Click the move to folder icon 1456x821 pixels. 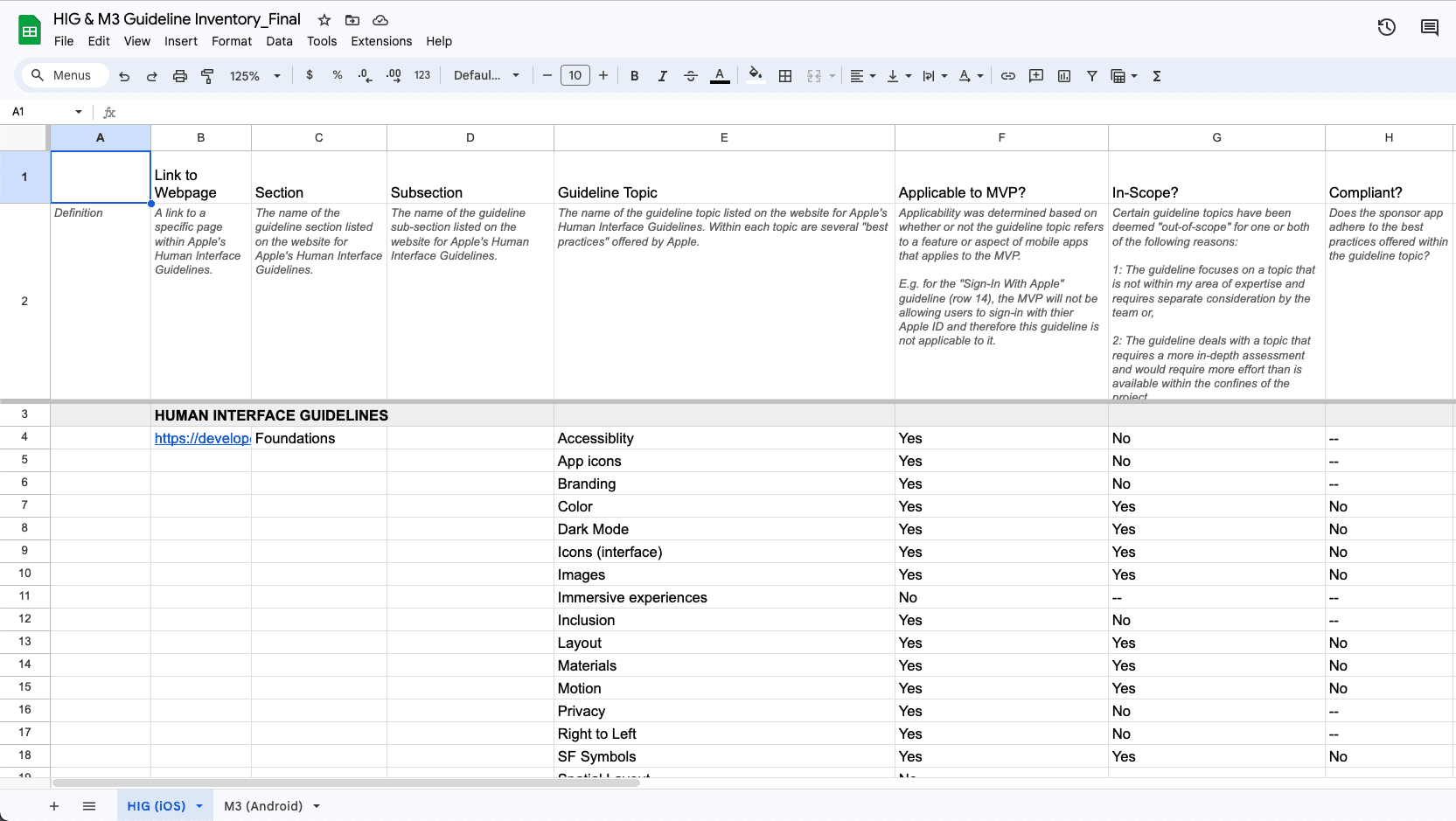[352, 19]
